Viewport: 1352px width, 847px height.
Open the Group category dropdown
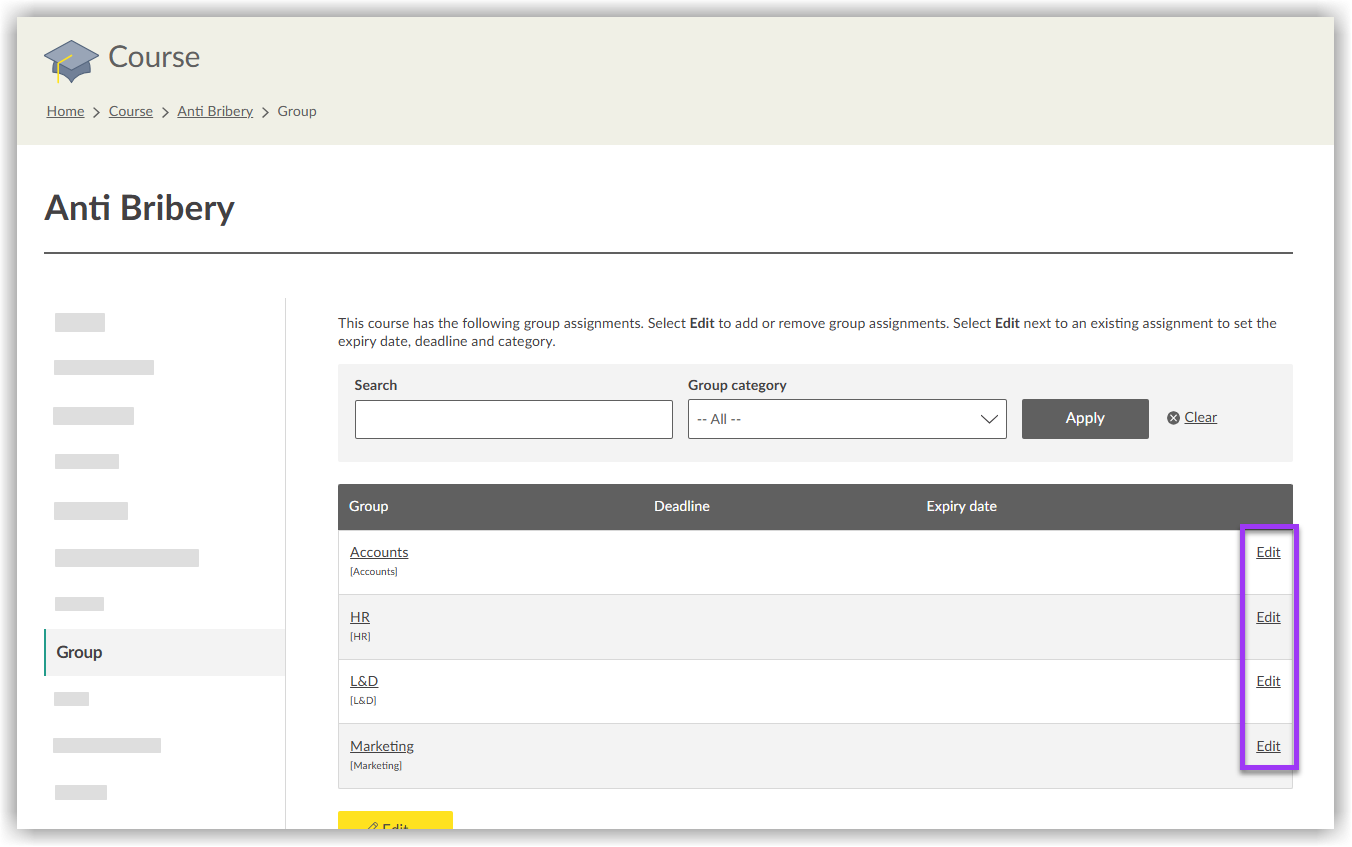click(x=846, y=419)
